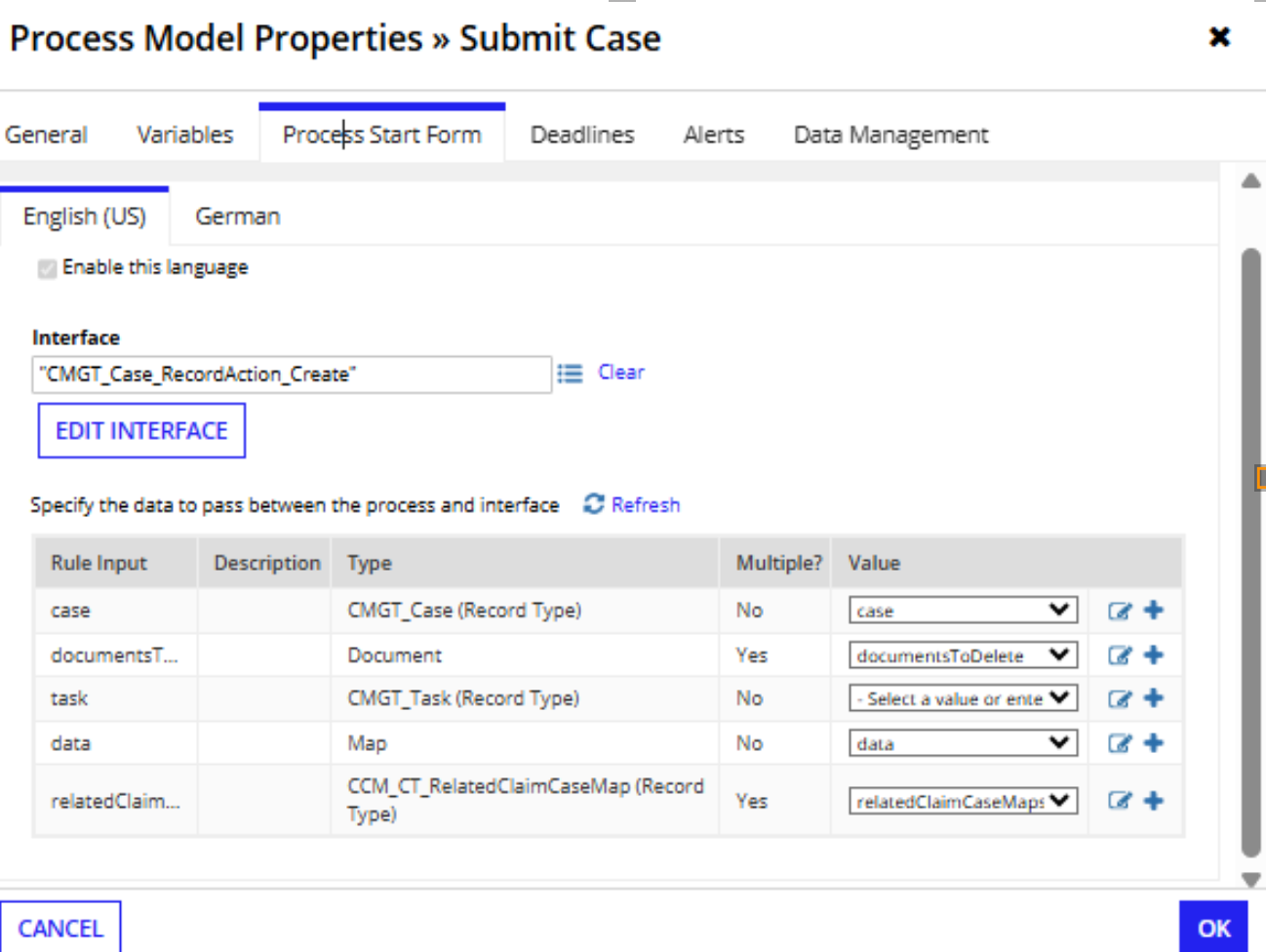The width and height of the screenshot is (1266, 952).
Task: Switch to the German language tab
Action: 238,217
